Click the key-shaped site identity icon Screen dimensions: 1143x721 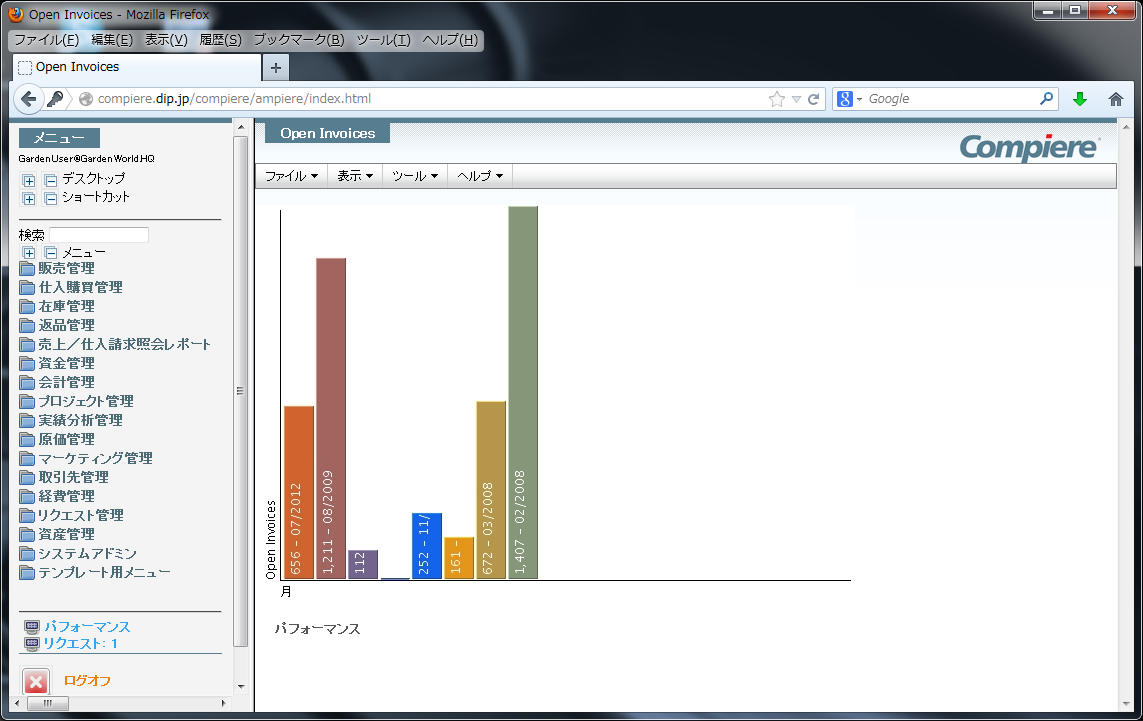(55, 99)
